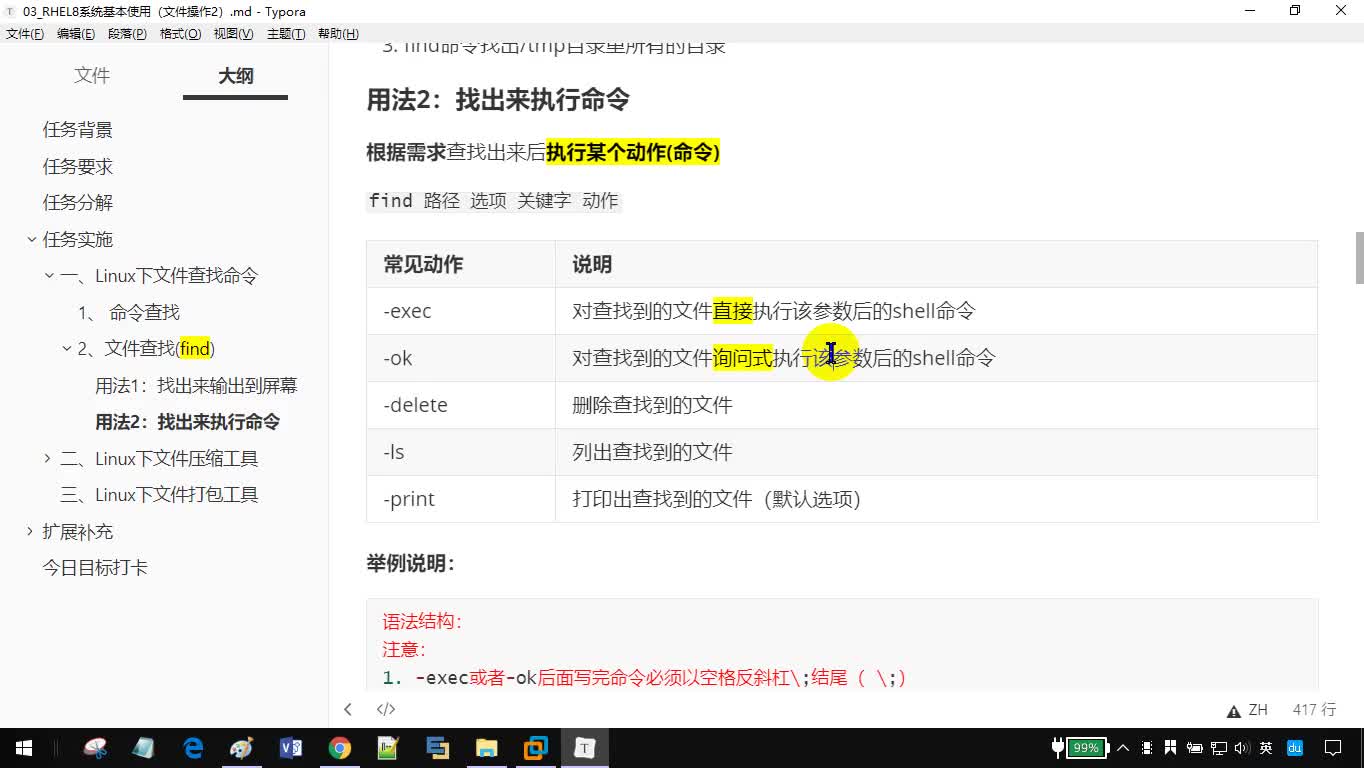
Task: Open the Windows Start menu
Action: pyautogui.click(x=24, y=748)
